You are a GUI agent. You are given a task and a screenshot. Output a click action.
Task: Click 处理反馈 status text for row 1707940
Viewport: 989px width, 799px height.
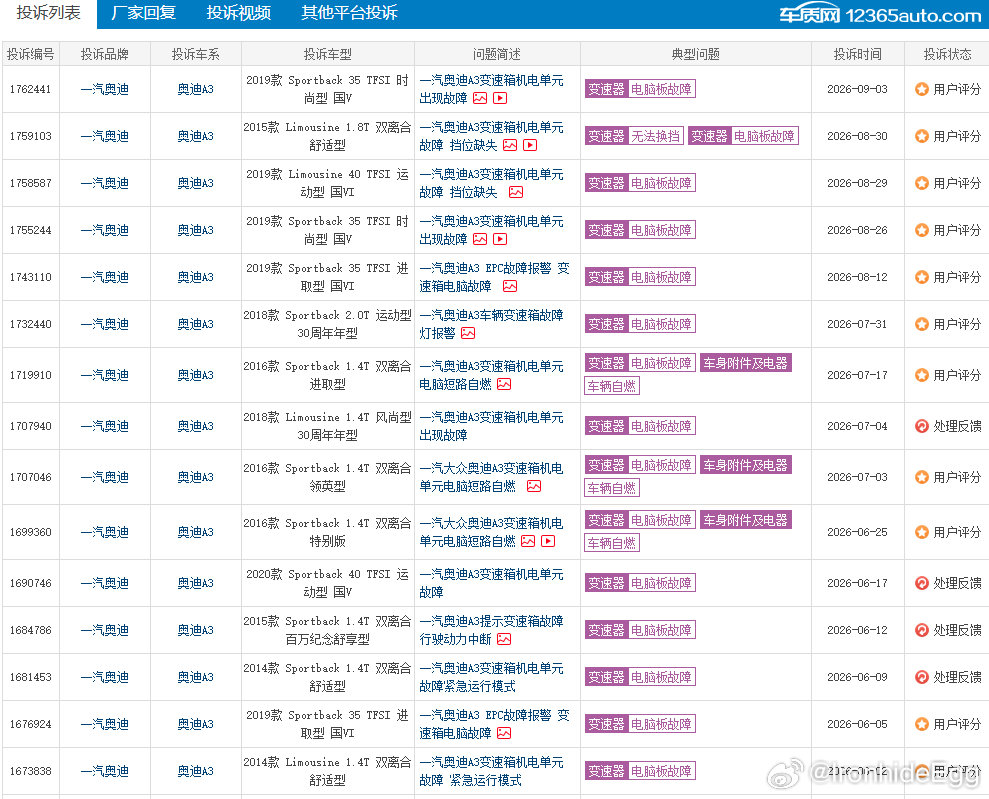tap(957, 426)
